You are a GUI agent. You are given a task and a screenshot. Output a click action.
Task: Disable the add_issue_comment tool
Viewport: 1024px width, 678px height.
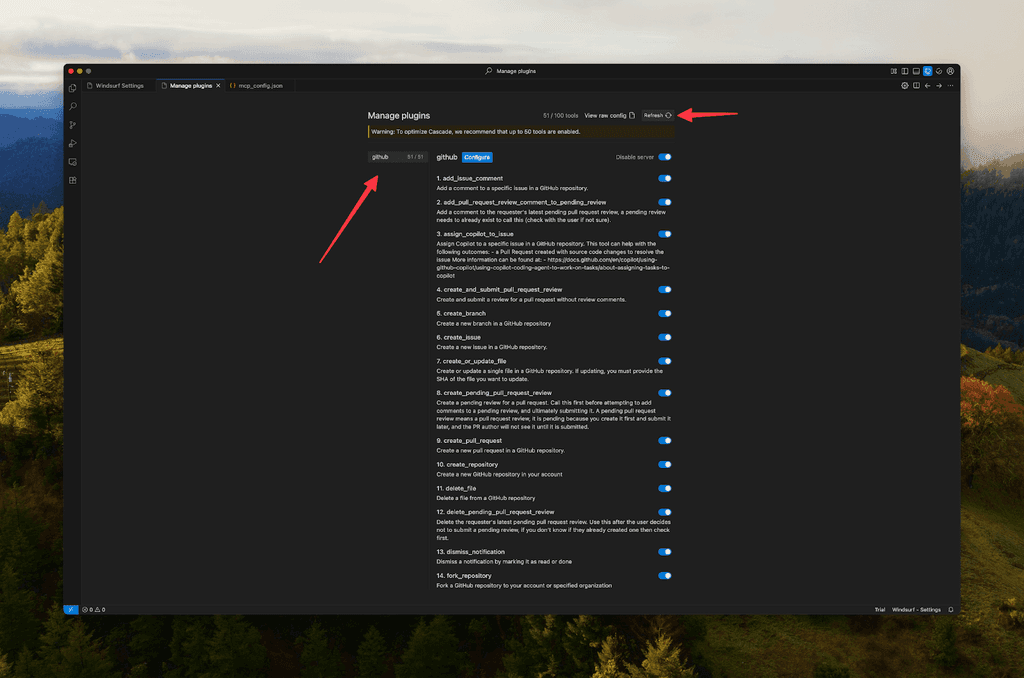click(x=665, y=178)
